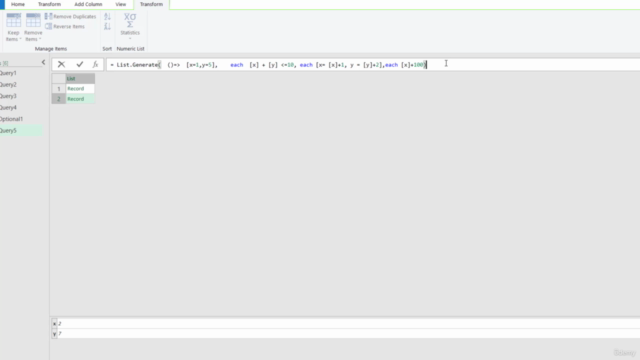Click the y value 7 in preview
Viewport: 640px width, 360px height.
(60, 334)
